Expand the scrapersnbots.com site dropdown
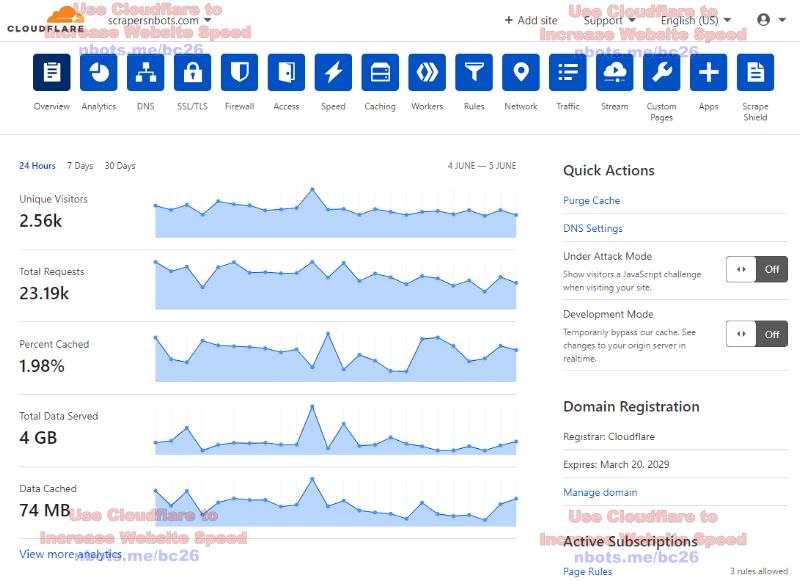 point(159,20)
